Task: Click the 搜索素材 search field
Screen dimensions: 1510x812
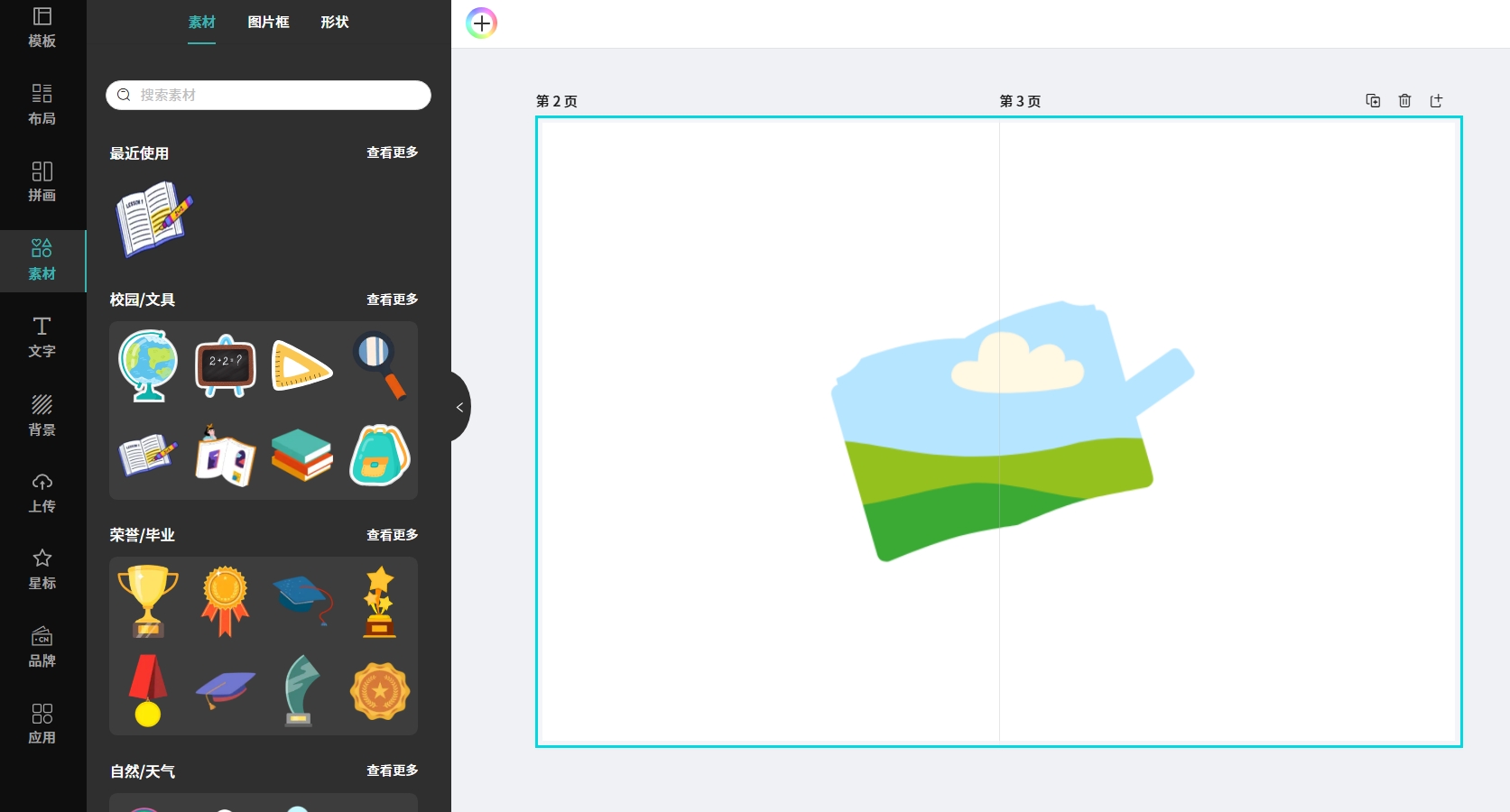Action: 280,95
